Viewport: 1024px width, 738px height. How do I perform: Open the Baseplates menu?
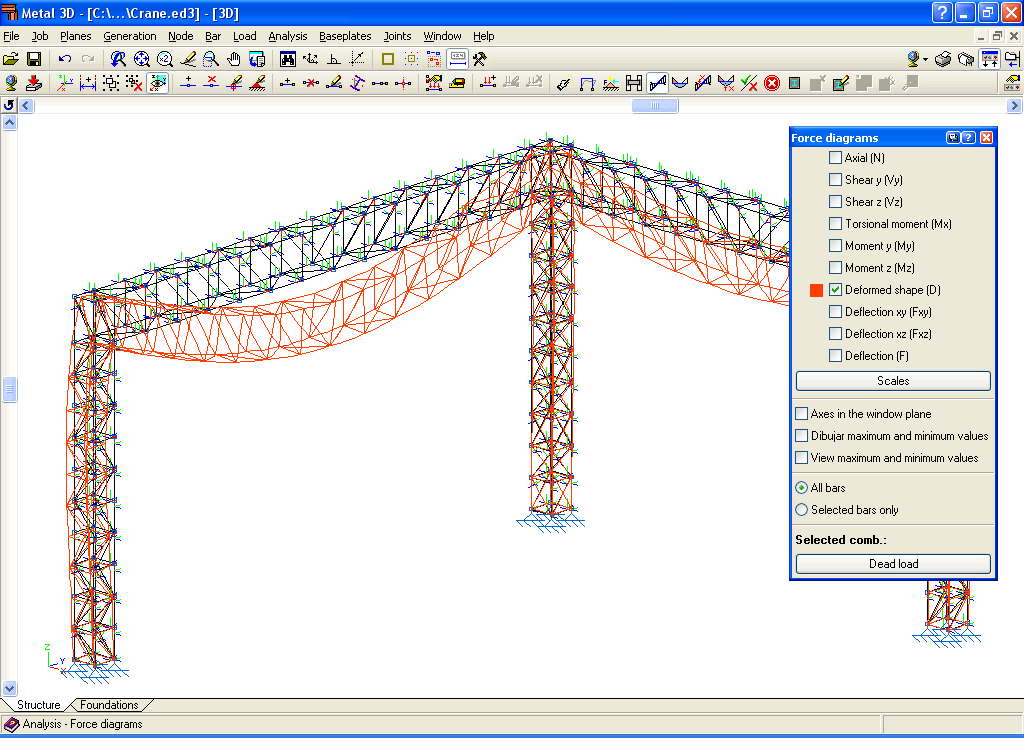(344, 36)
